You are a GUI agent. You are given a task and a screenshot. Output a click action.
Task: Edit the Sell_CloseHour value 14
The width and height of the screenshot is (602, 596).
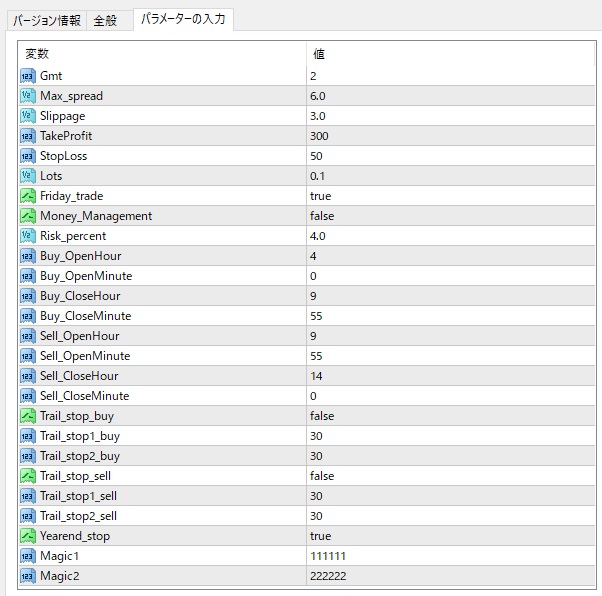click(451, 376)
